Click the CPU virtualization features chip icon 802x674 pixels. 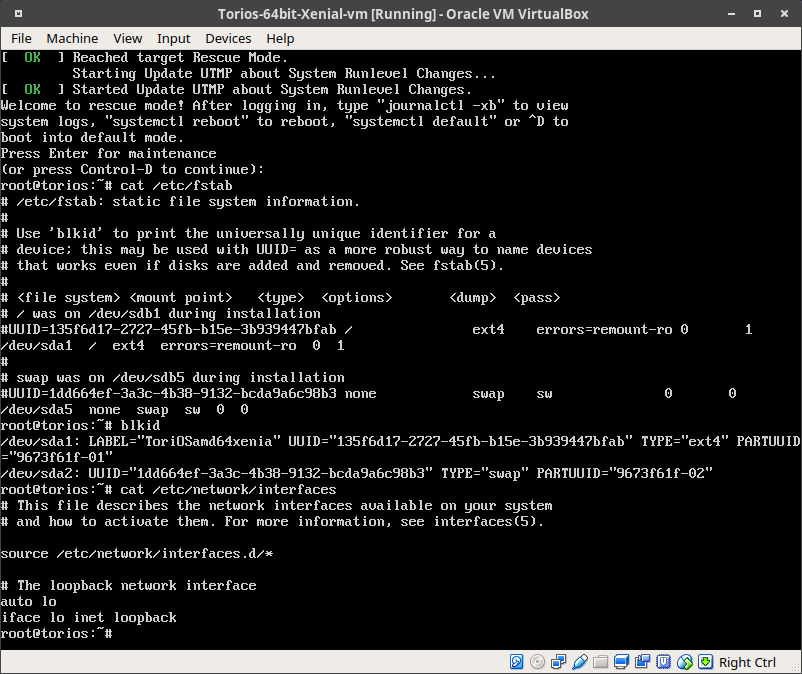coord(663,662)
